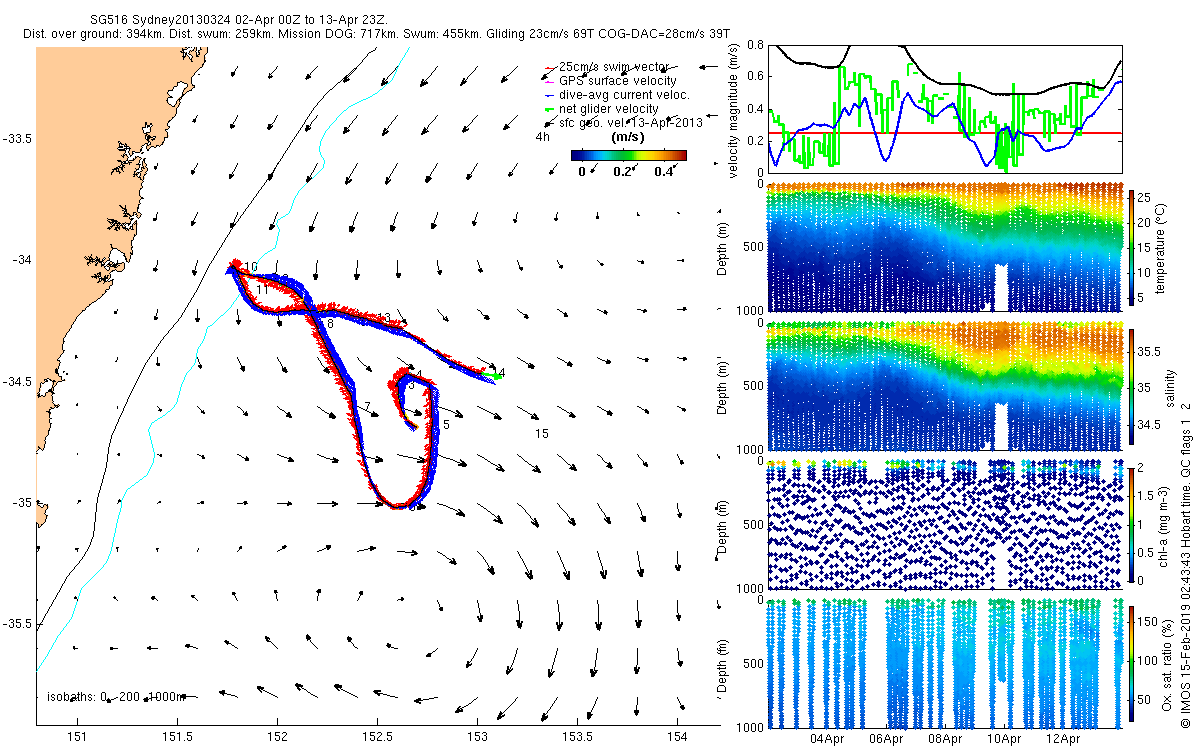
Task: Click waypoint label '15' on the map
Action: tap(542, 434)
